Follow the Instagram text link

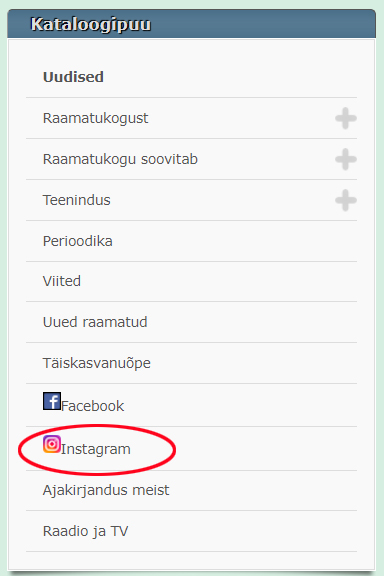[x=96, y=449]
